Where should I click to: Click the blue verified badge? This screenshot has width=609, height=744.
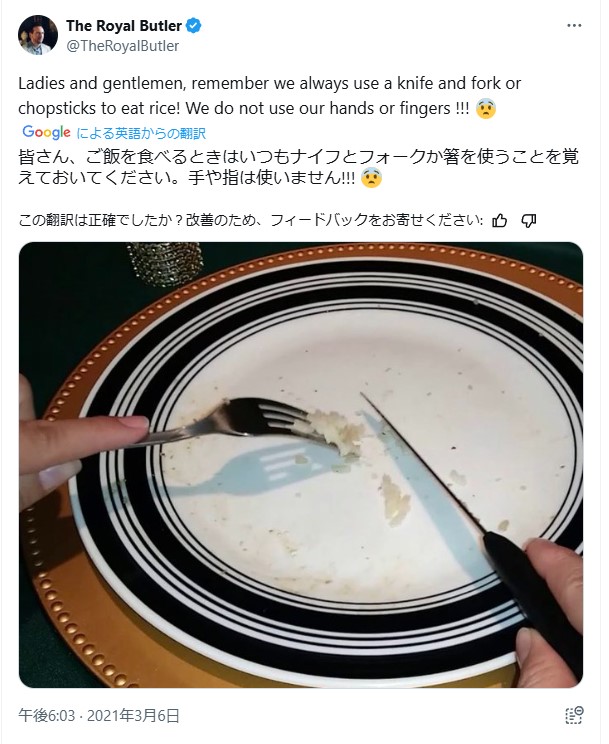[193, 26]
